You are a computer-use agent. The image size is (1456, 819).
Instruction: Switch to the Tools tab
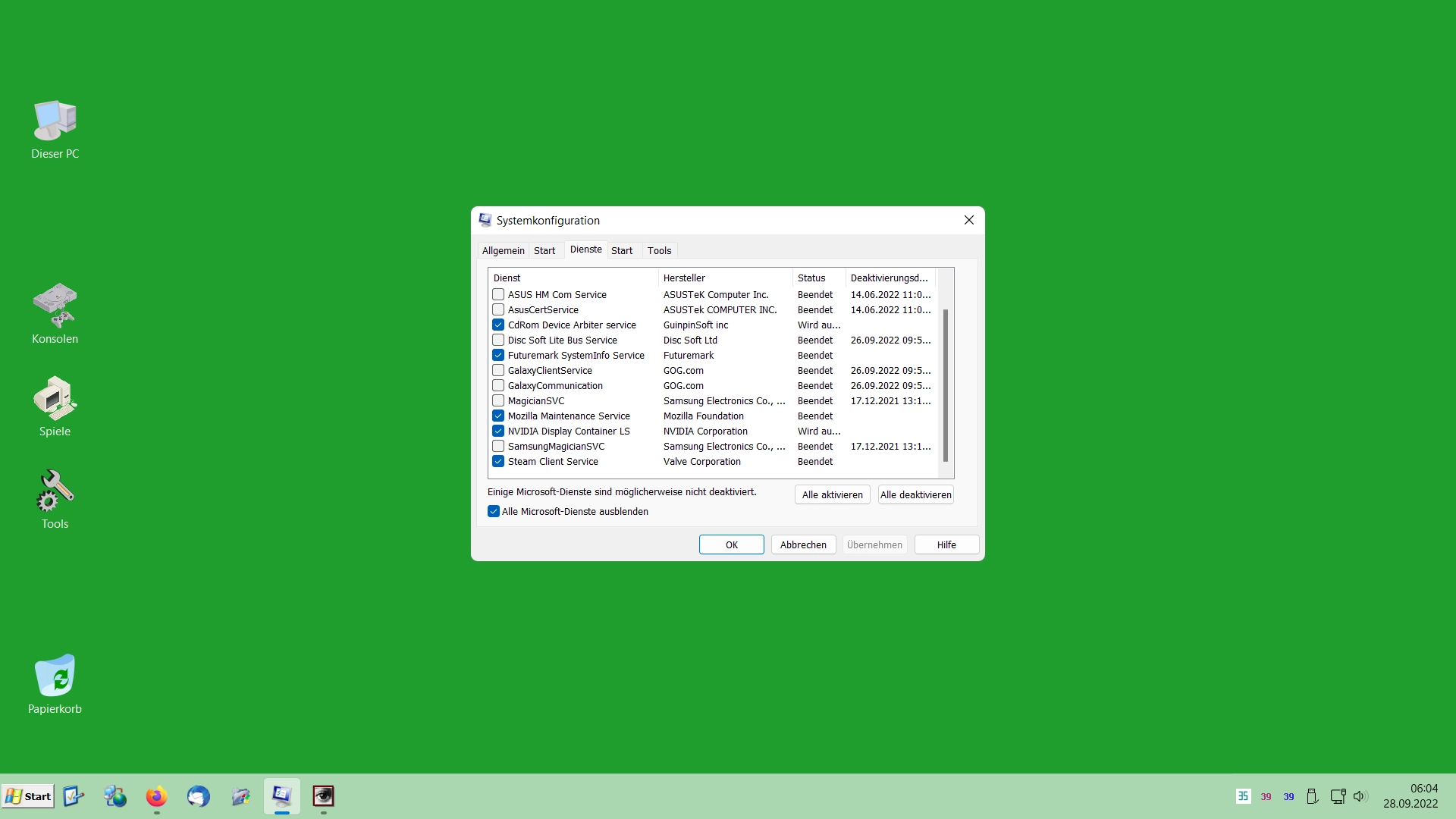660,251
